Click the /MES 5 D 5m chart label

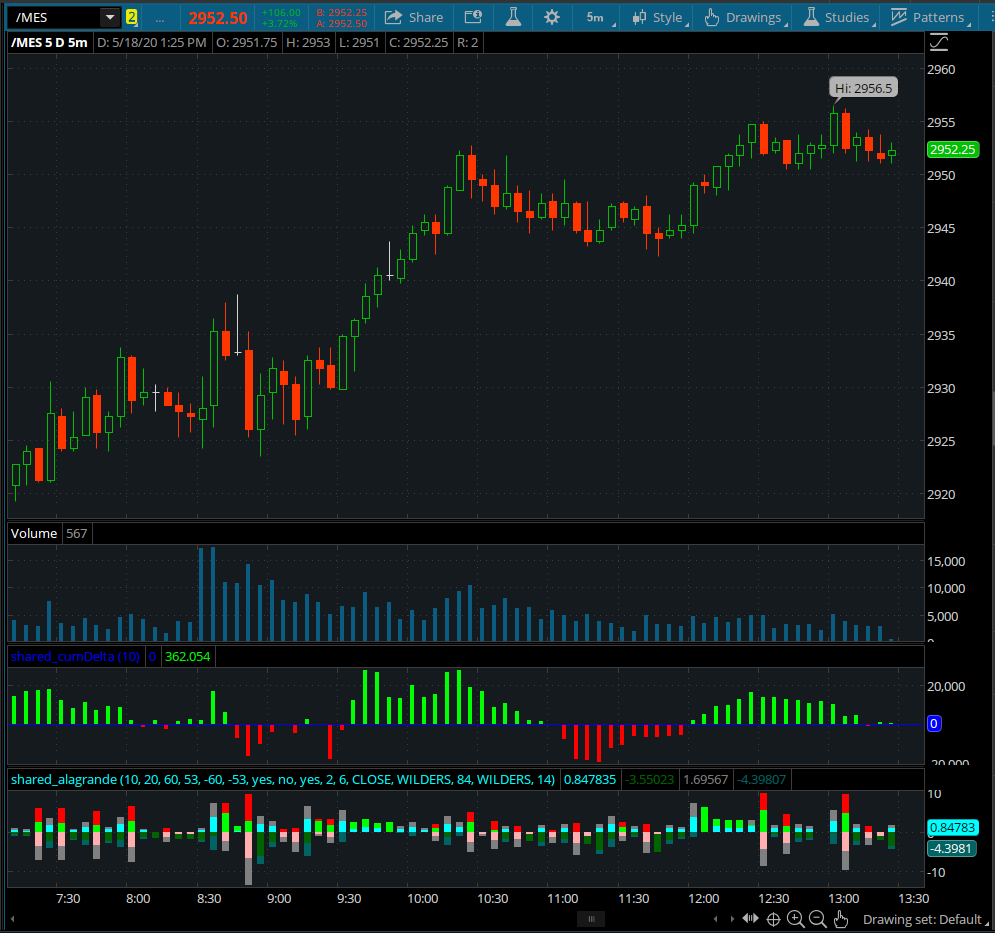[x=49, y=43]
